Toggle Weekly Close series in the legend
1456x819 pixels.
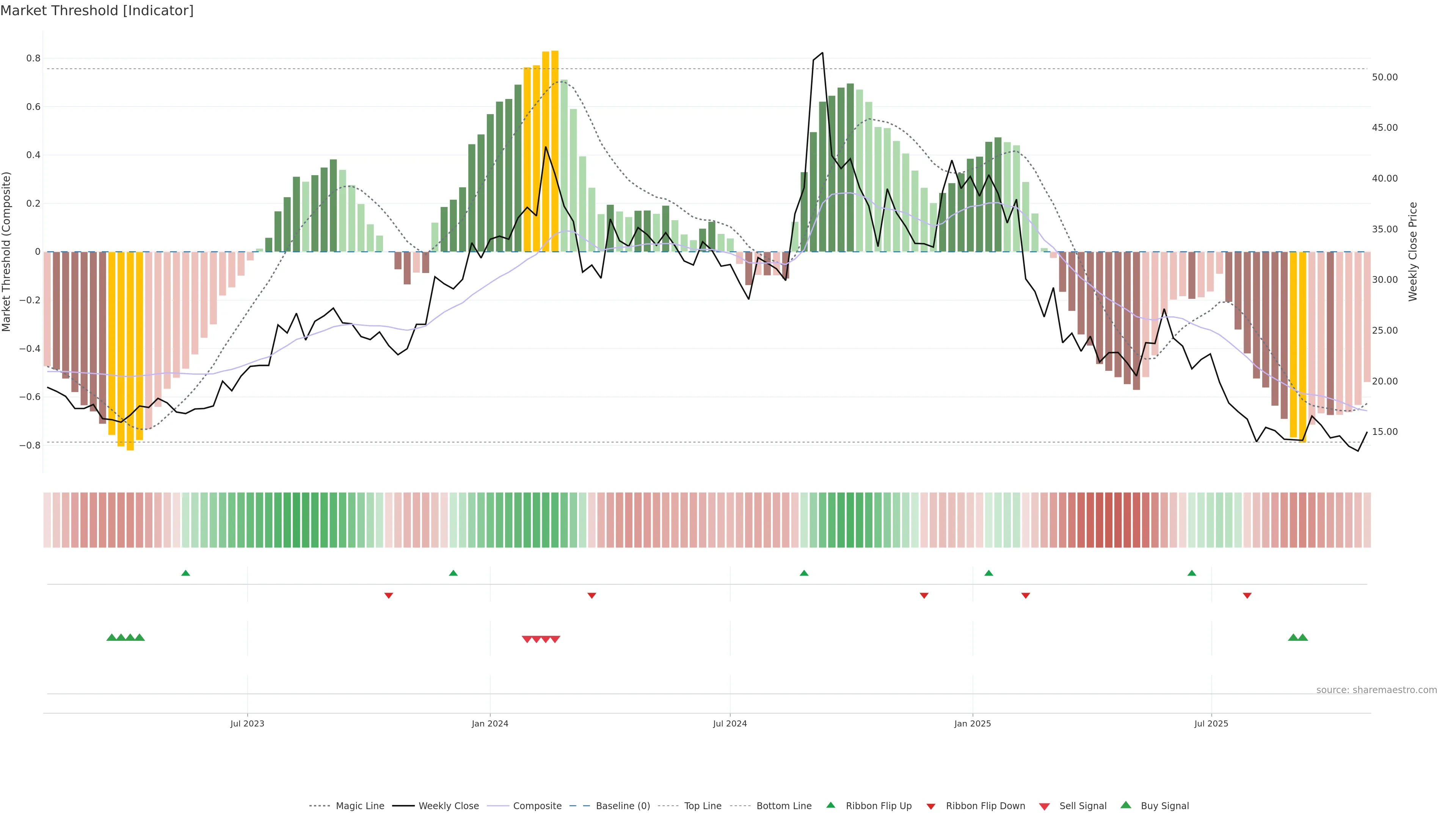click(x=448, y=806)
